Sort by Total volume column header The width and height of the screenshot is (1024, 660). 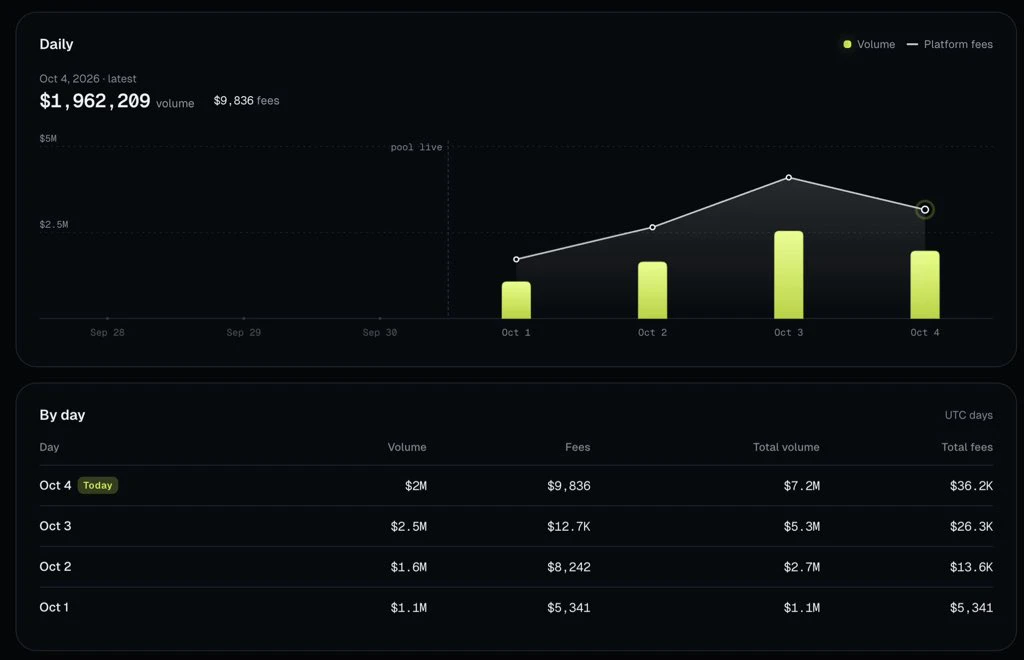tap(786, 447)
